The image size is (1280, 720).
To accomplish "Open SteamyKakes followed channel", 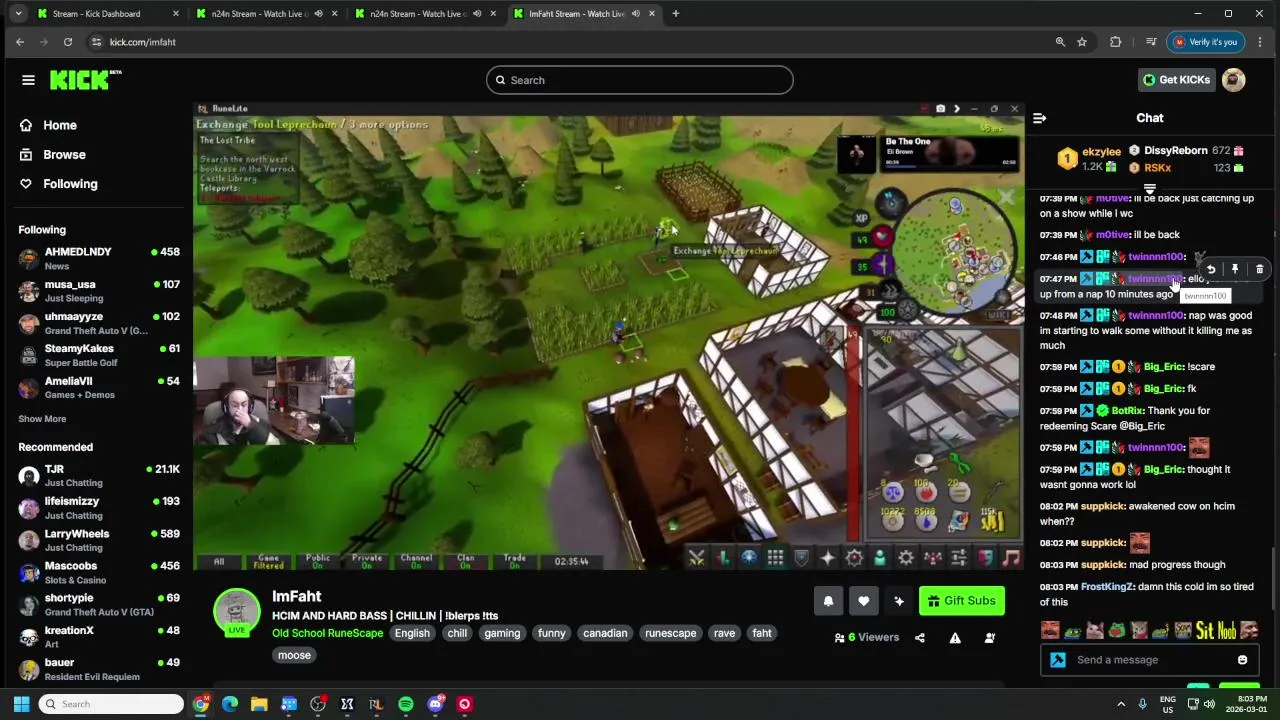I will coord(98,355).
